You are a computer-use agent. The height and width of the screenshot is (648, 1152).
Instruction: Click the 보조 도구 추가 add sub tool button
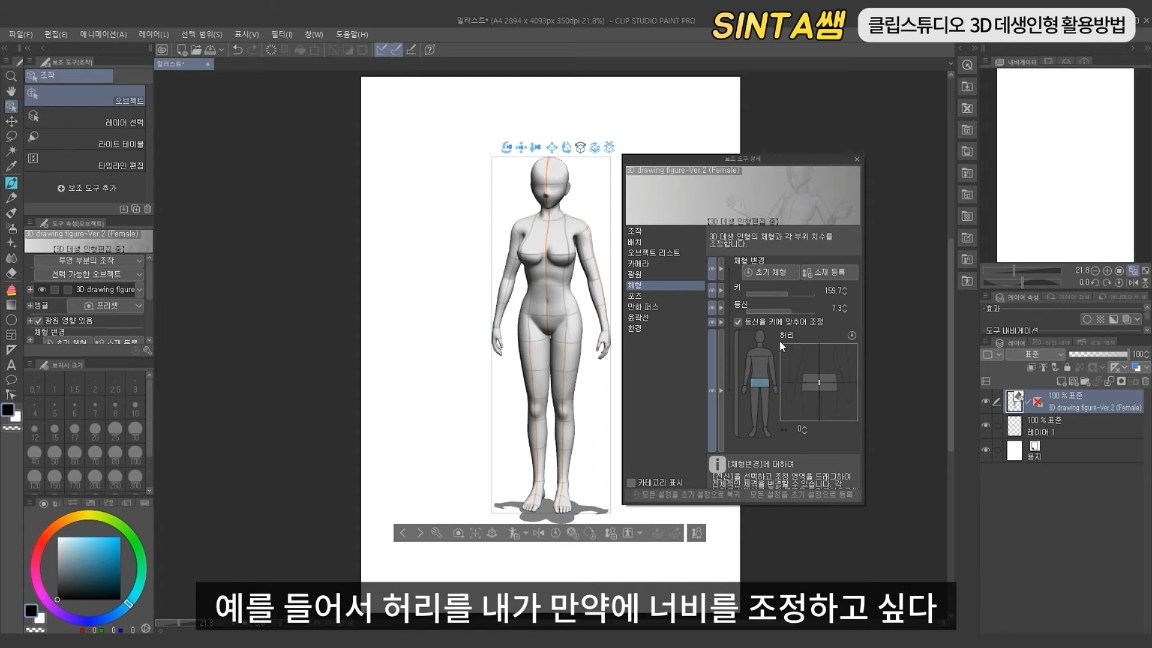pyautogui.click(x=87, y=188)
